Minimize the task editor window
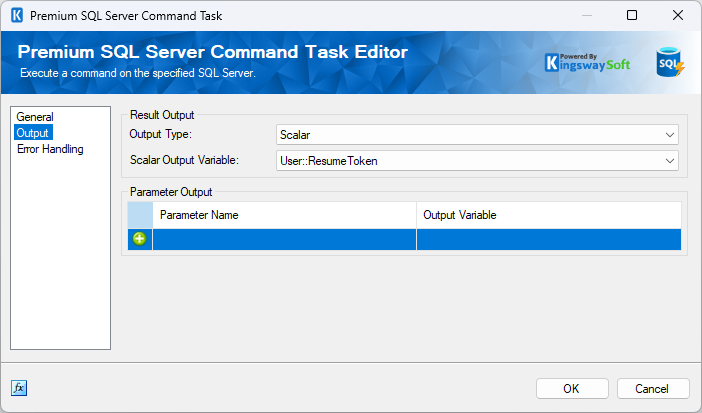Screen dimensions: 702x413 pyautogui.click(x=586, y=15)
